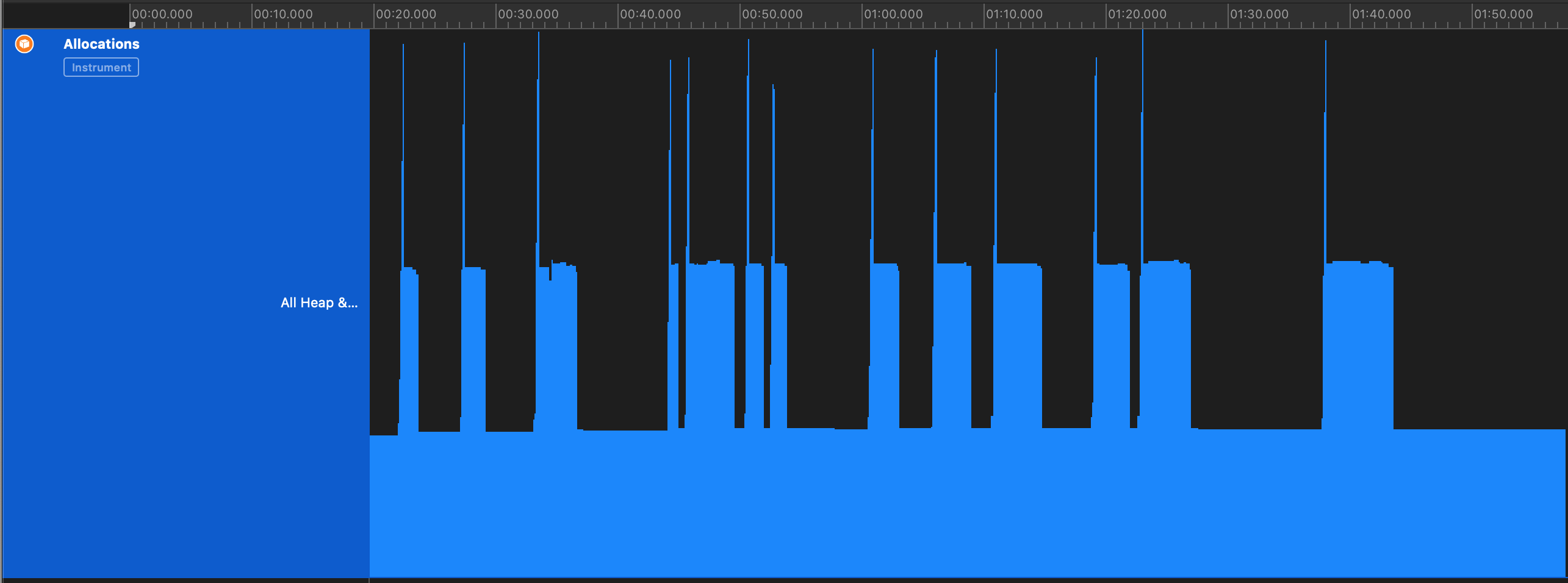Set inspection head at 00:30.000
This screenshot has height=583, width=1568.
coord(528,14)
